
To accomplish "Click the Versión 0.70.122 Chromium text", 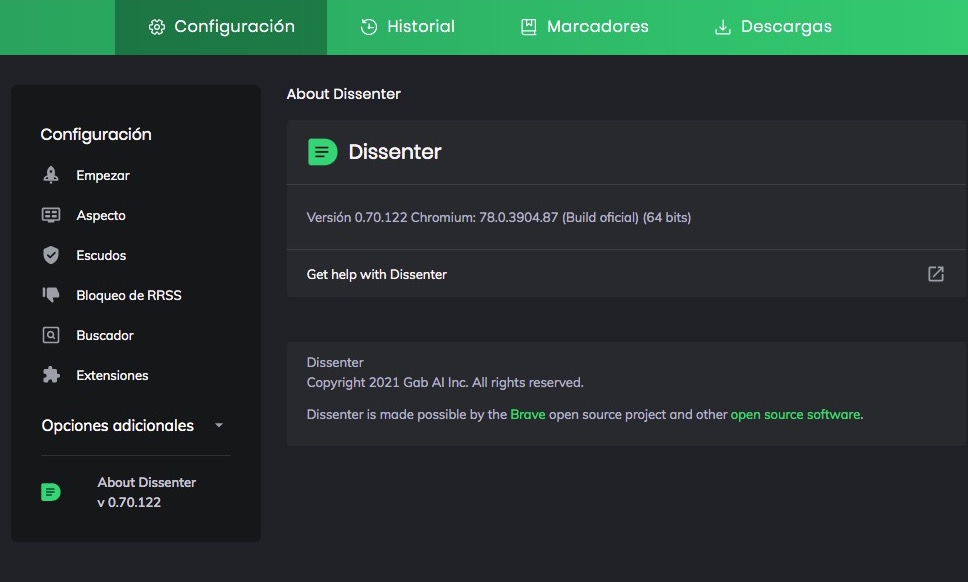I will tap(499, 217).
